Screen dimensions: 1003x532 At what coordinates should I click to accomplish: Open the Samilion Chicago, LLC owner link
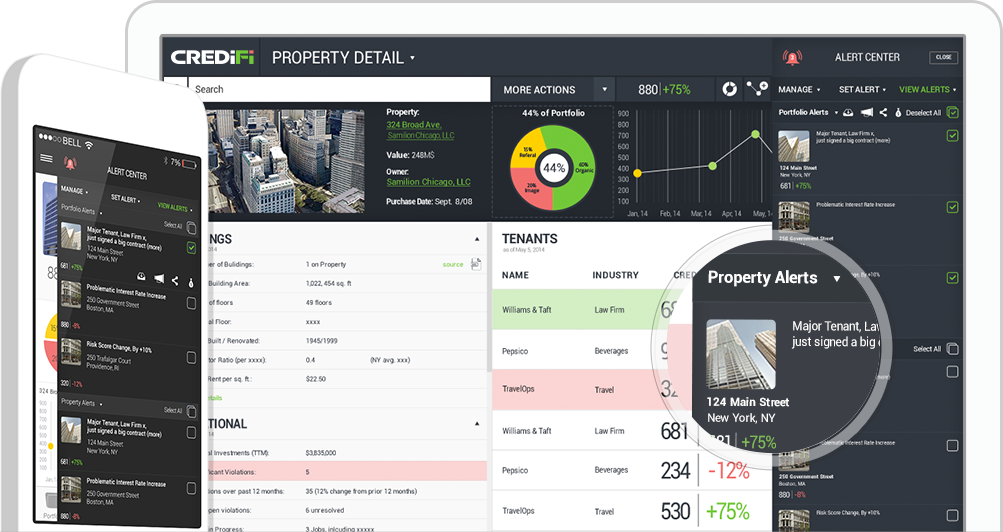tap(428, 182)
